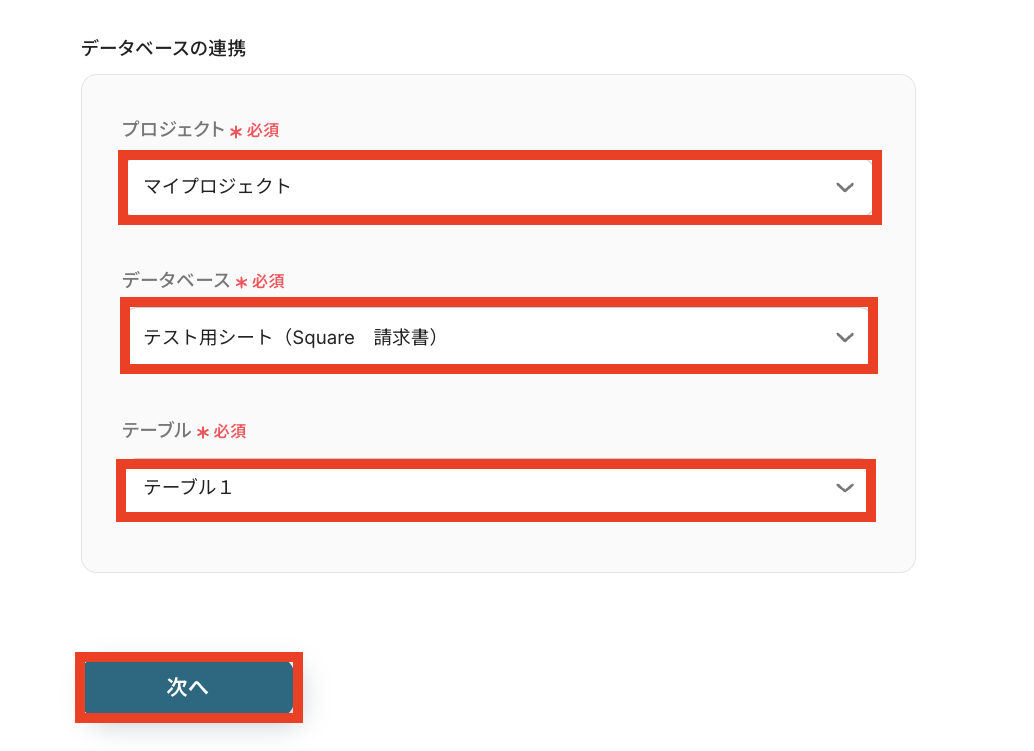Click the 必須 badge next to データベース

point(268,282)
